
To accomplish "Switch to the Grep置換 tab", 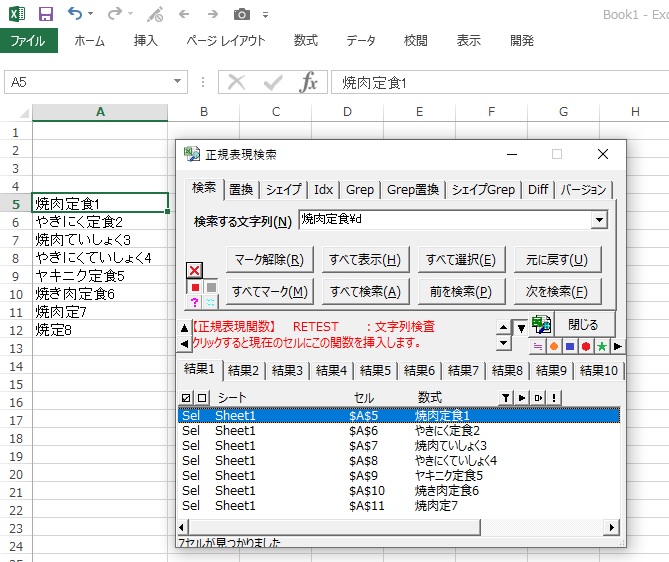I will click(x=413, y=189).
